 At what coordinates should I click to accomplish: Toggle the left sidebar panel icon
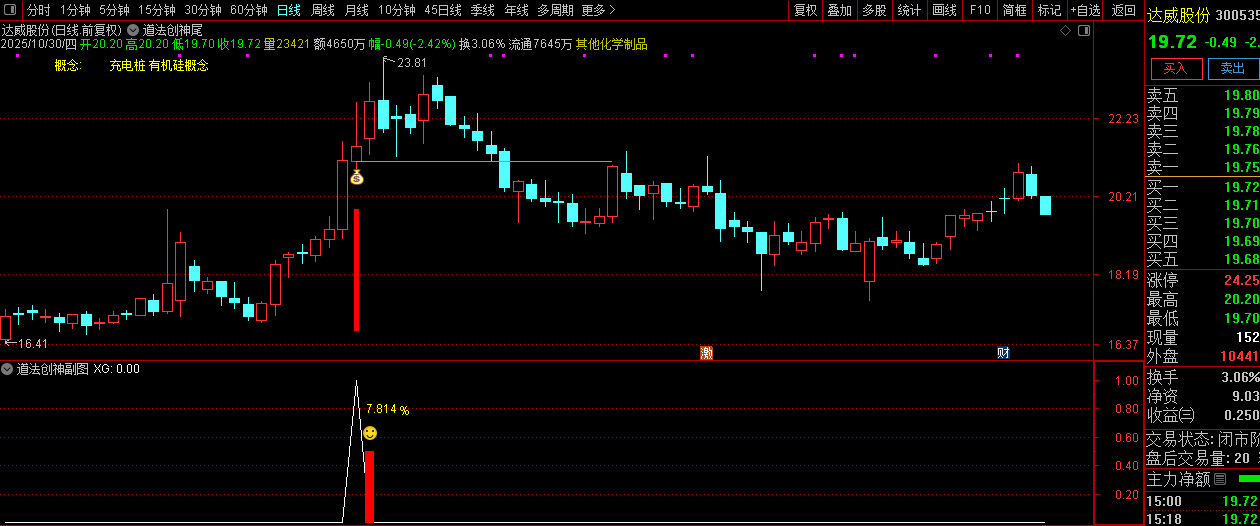[x=10, y=10]
